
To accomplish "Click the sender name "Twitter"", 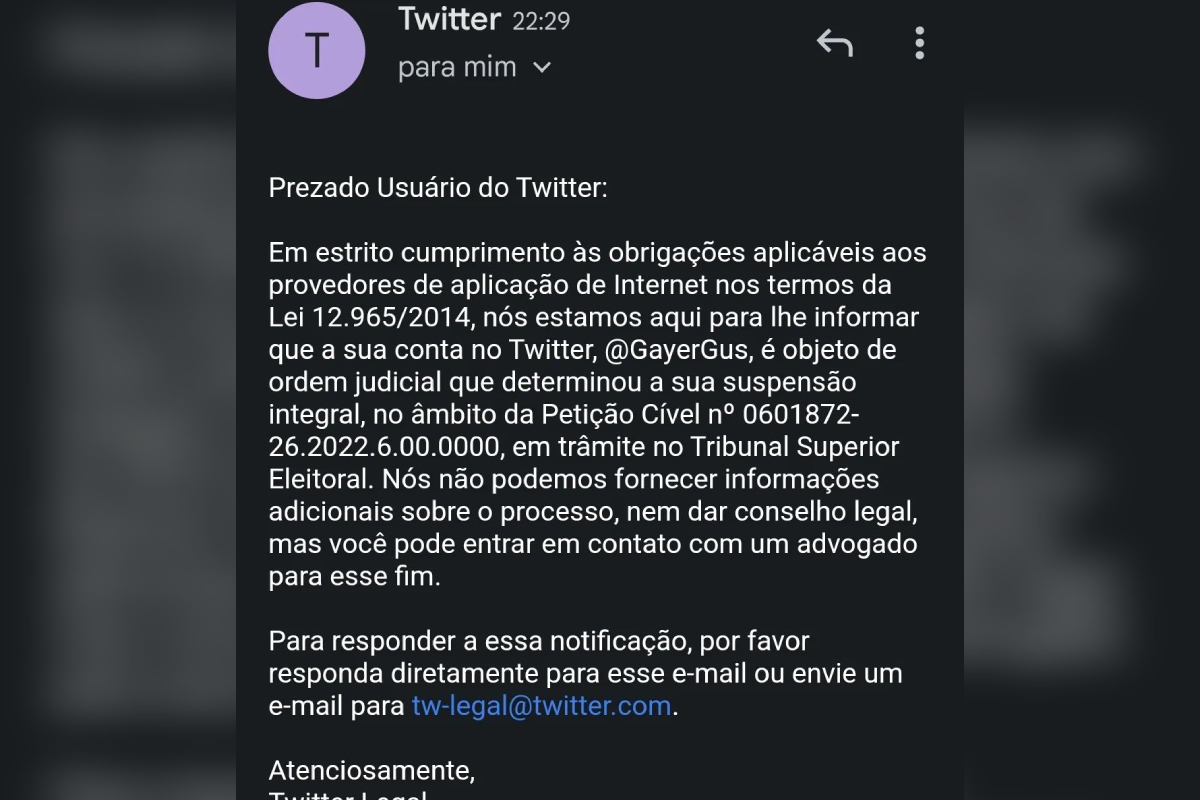I will [449, 19].
